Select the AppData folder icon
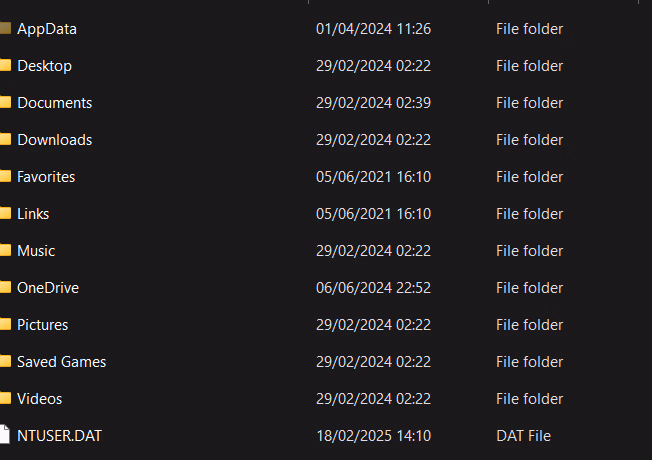652x460 pixels. click(5, 28)
